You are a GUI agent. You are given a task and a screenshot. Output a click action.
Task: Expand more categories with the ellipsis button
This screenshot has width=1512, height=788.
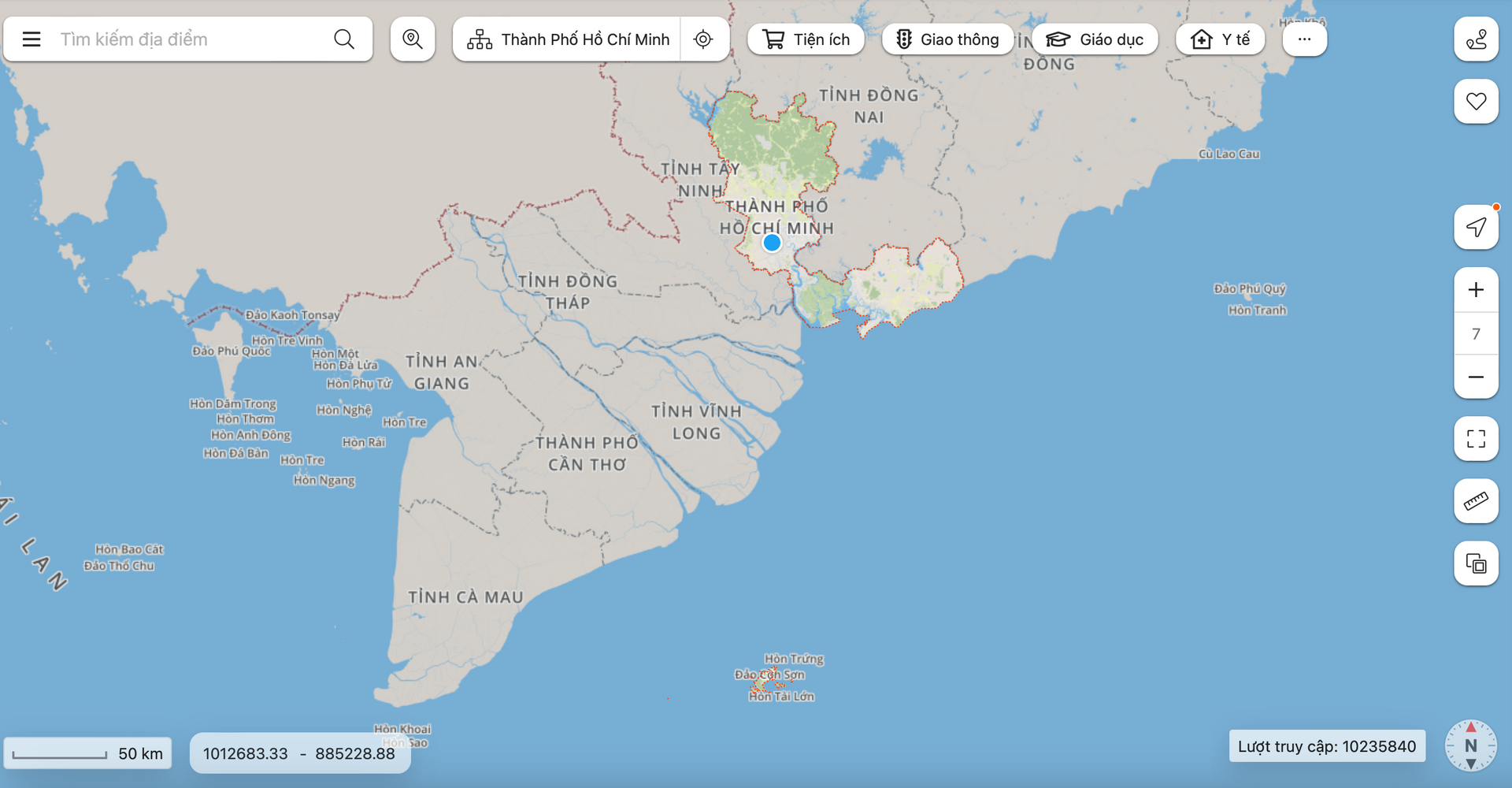(x=1304, y=39)
